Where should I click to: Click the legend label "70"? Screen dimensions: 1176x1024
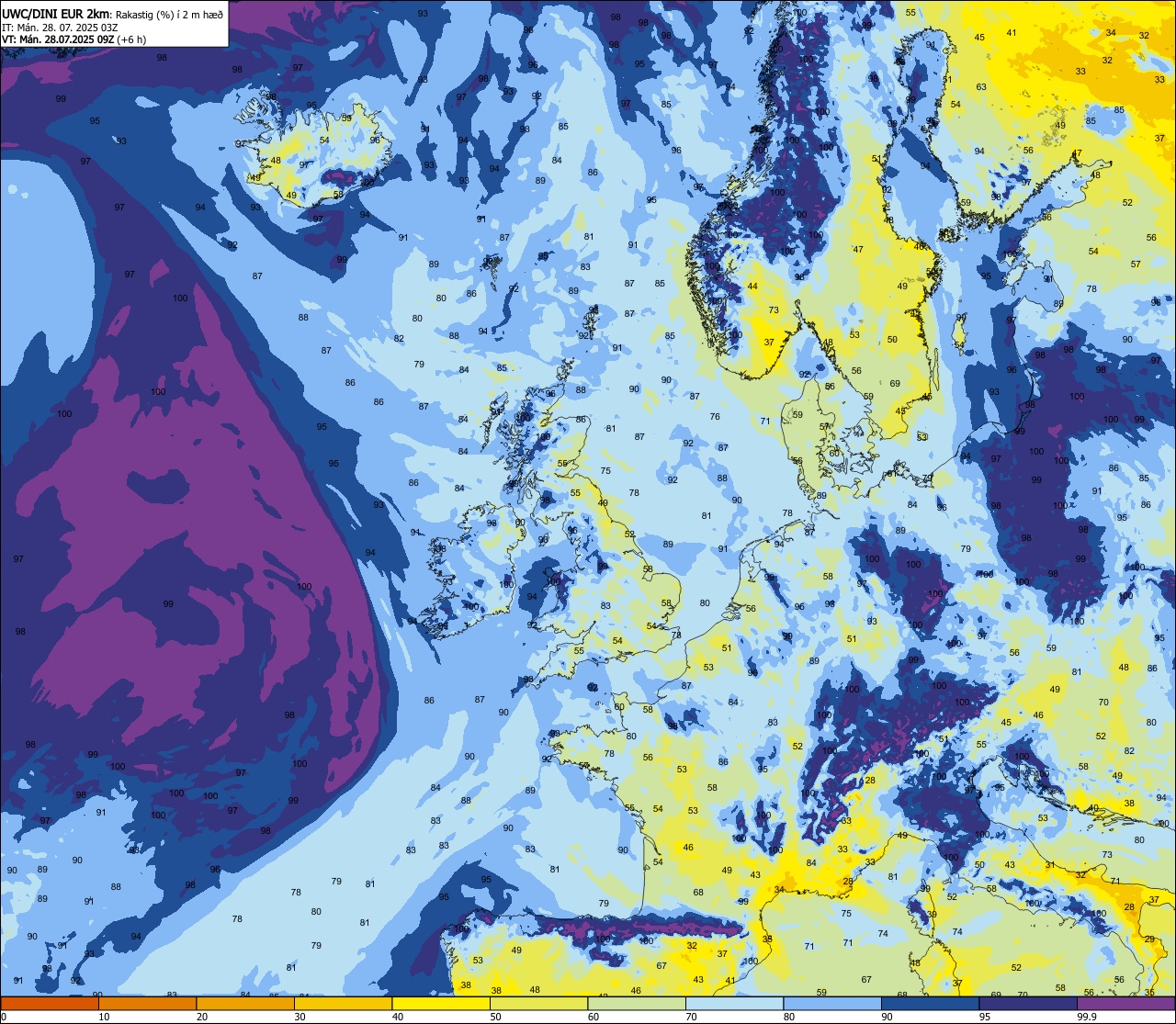[x=691, y=1017]
